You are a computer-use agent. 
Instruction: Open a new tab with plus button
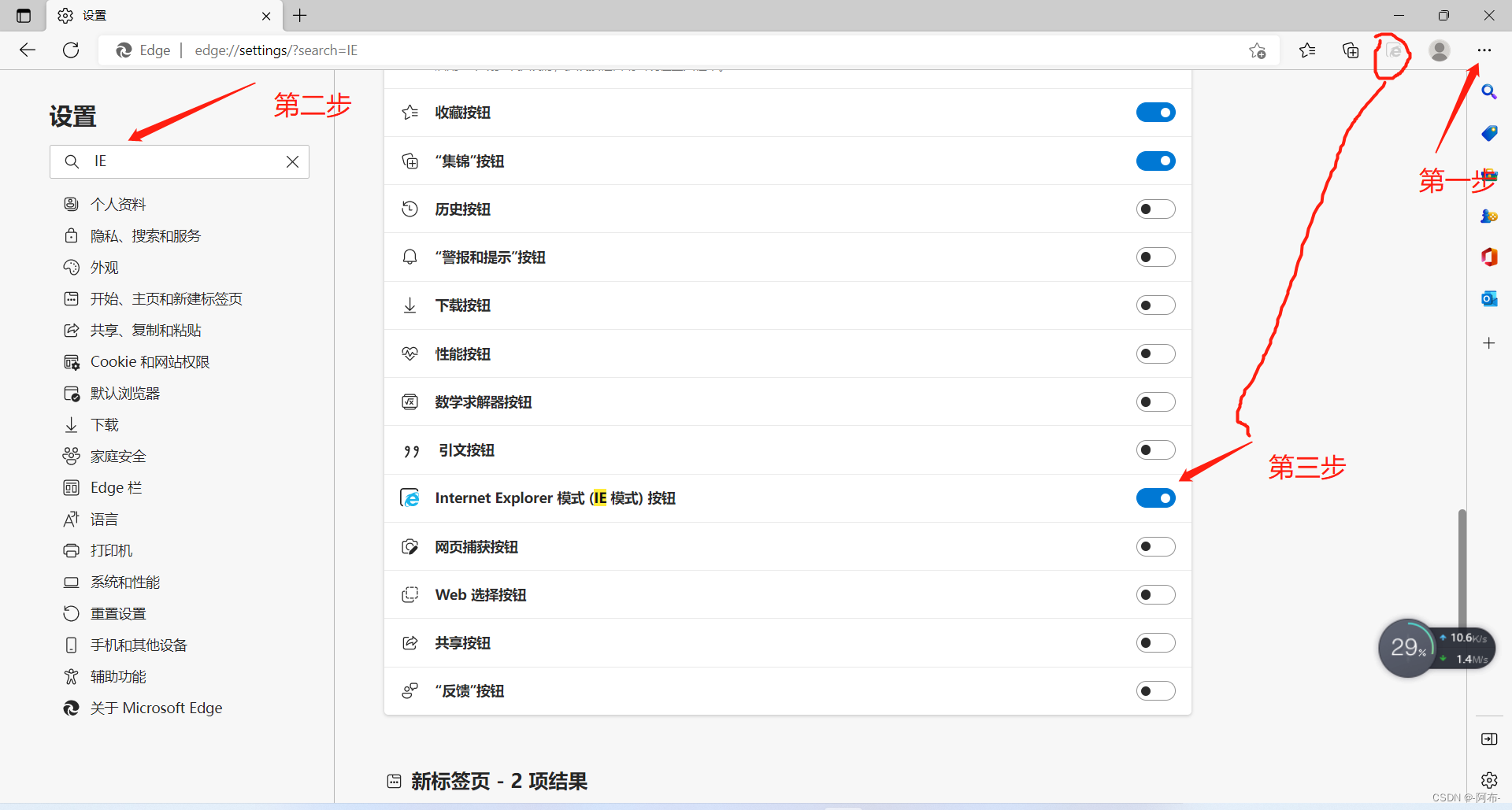[x=300, y=16]
